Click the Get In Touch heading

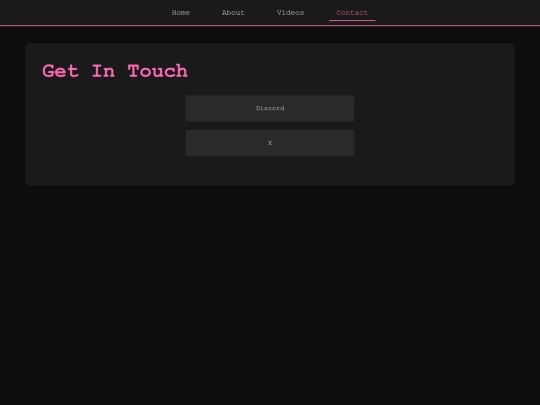(115, 71)
